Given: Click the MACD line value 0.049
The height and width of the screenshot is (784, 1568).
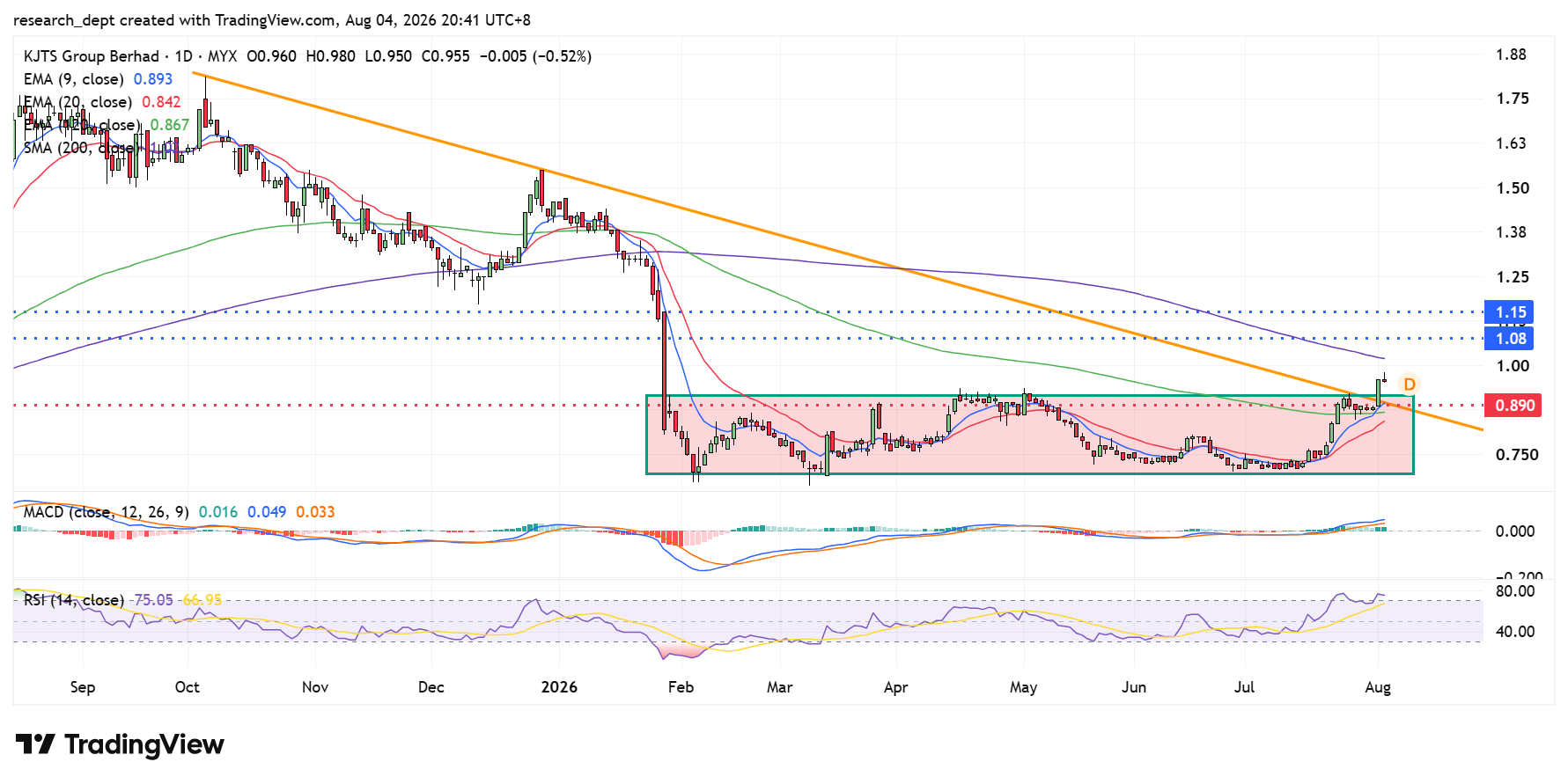Looking at the screenshot, I should [x=267, y=512].
